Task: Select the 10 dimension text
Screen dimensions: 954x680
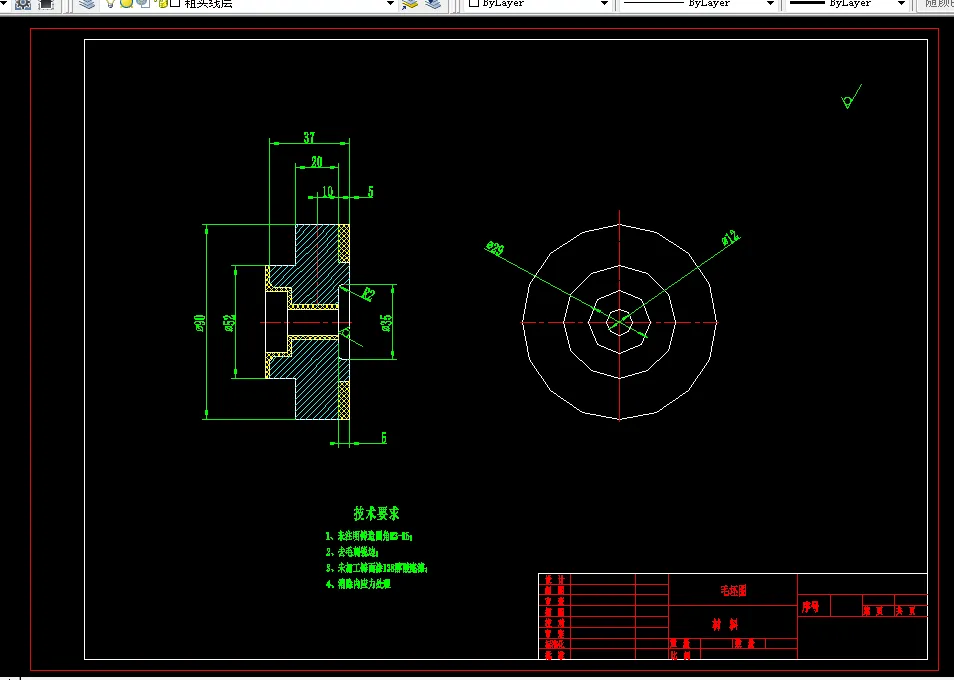Action: point(327,192)
